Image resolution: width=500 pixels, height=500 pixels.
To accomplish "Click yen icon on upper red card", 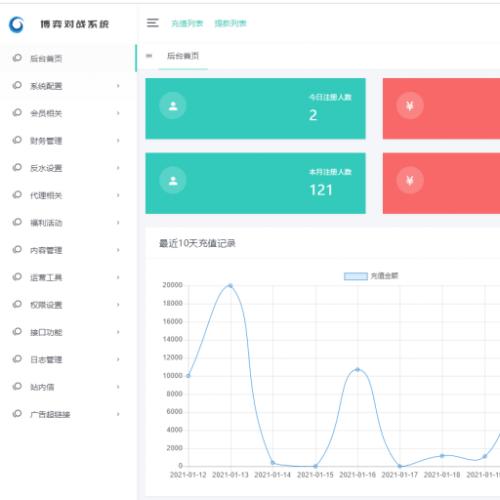I will [410, 106].
